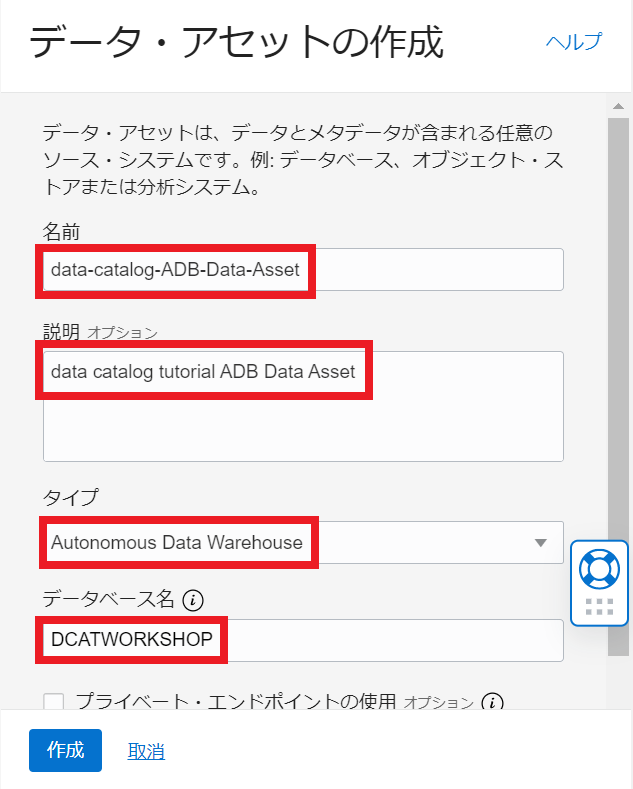Click the タイプ field label
The width and height of the screenshot is (633, 789).
click(70, 497)
